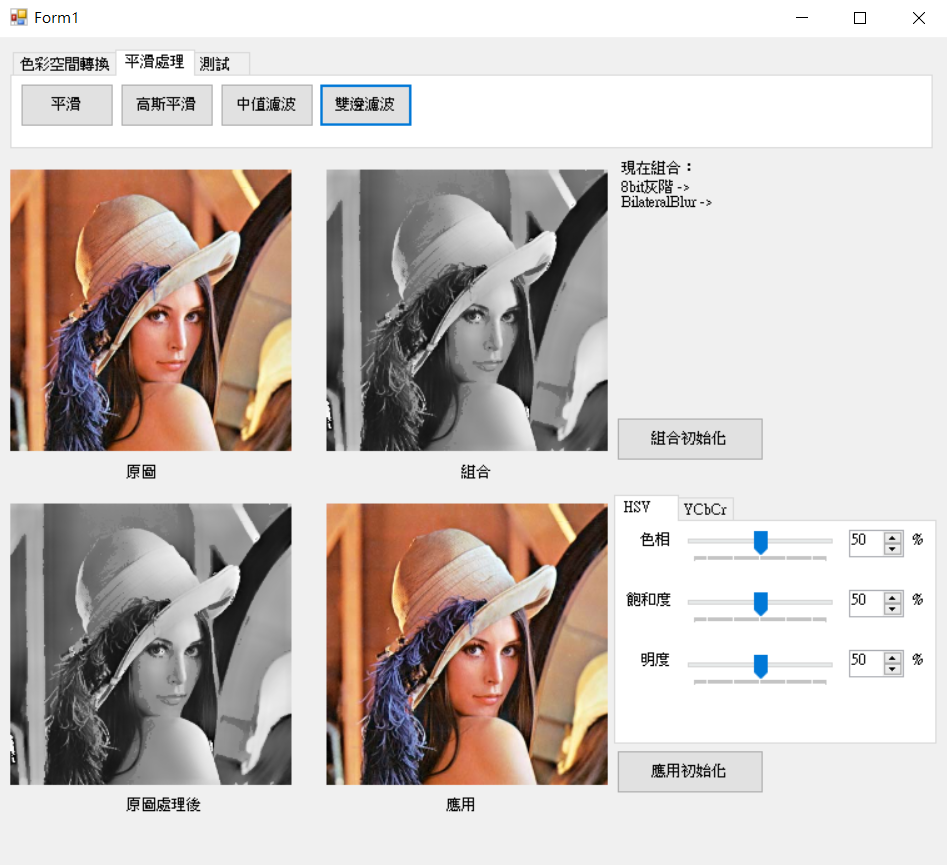Open the 測試 tab
The height and width of the screenshot is (865, 947).
tap(221, 63)
